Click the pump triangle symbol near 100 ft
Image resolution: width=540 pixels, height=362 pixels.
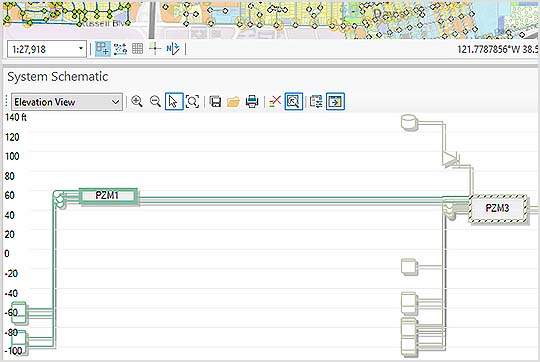(x=450, y=159)
